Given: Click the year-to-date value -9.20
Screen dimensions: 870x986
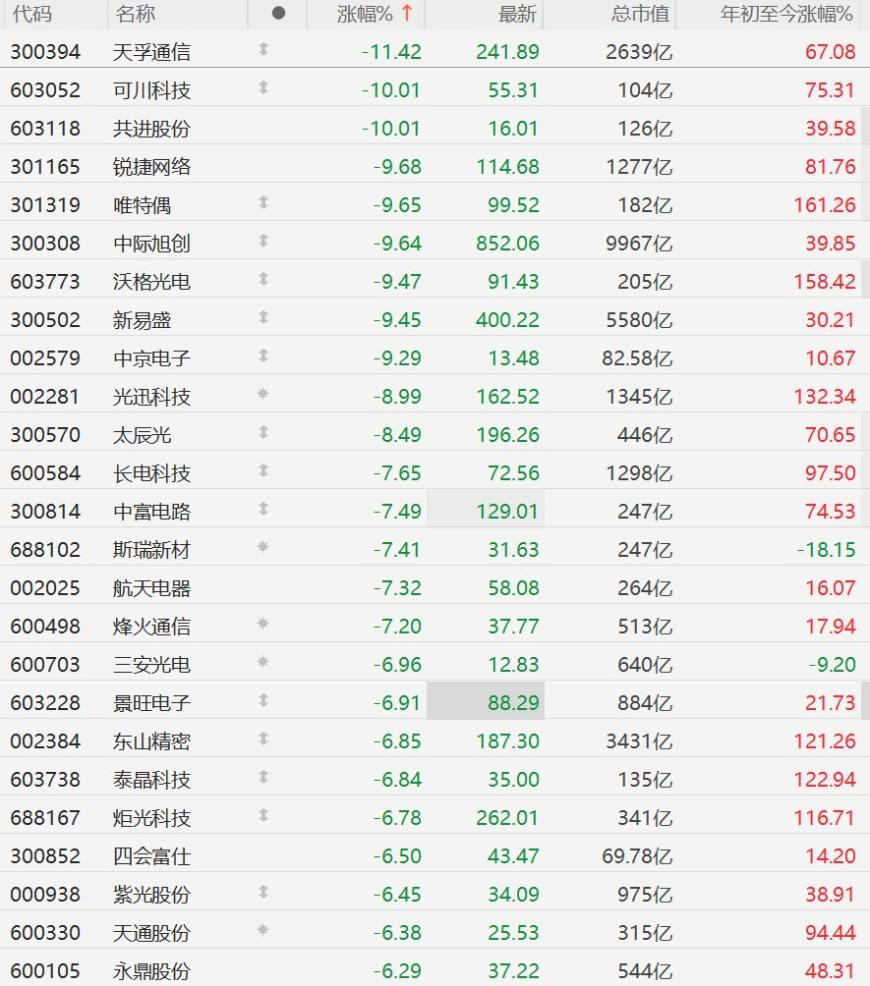Looking at the screenshot, I should pos(832,665).
